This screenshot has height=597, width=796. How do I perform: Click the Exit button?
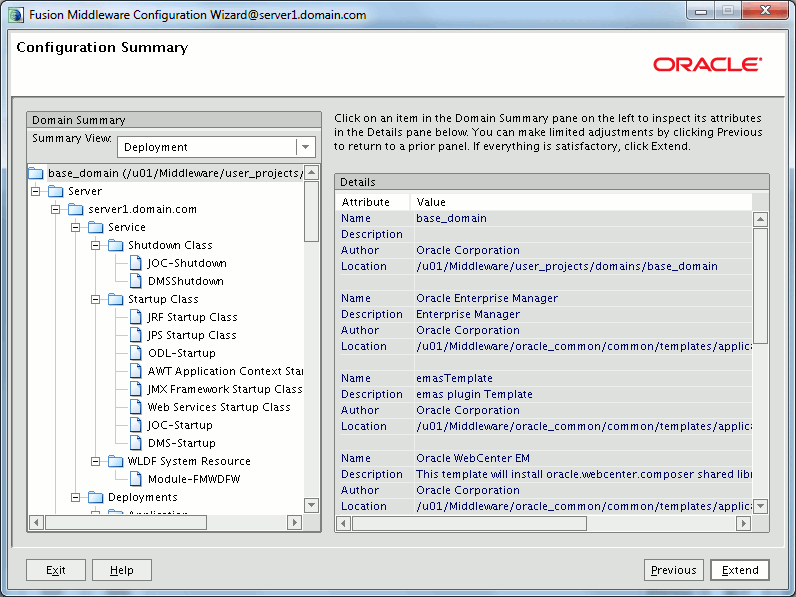[56, 570]
